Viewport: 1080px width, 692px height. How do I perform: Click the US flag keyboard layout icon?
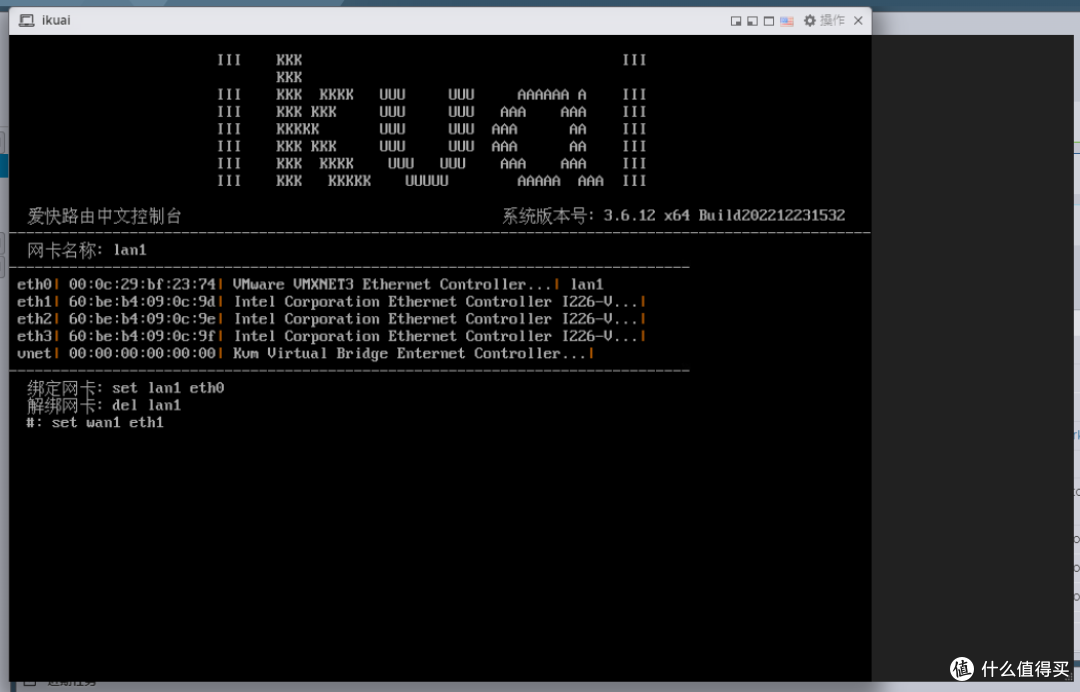(787, 21)
